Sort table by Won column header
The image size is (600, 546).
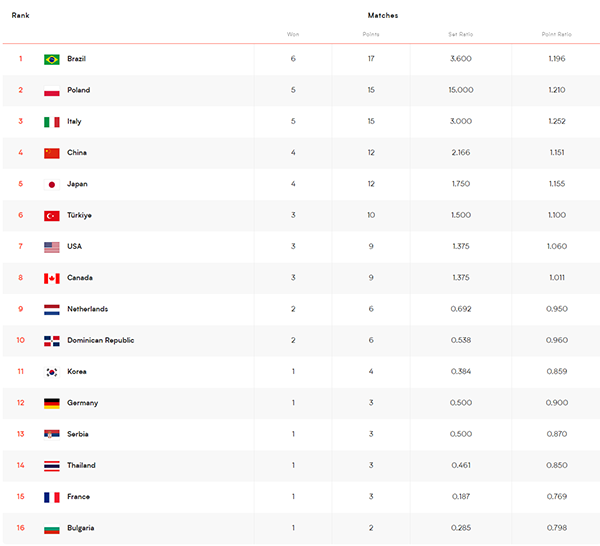293,34
